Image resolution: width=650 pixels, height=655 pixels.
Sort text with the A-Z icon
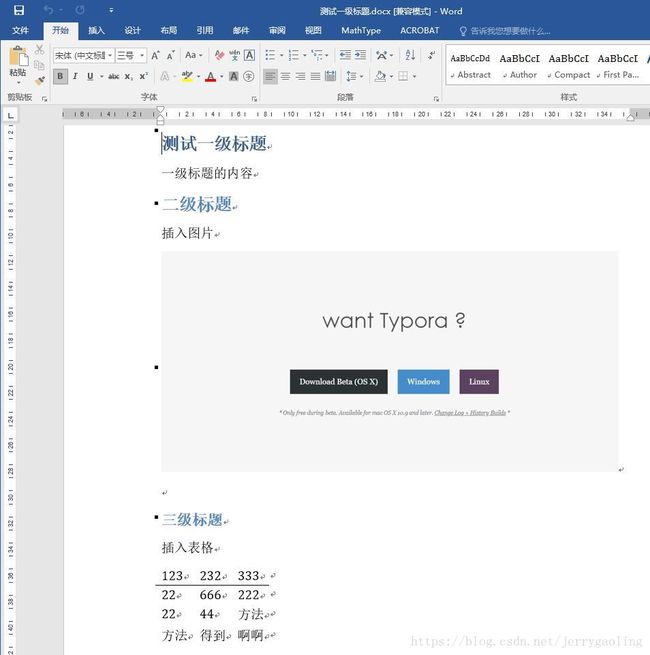click(x=410, y=55)
